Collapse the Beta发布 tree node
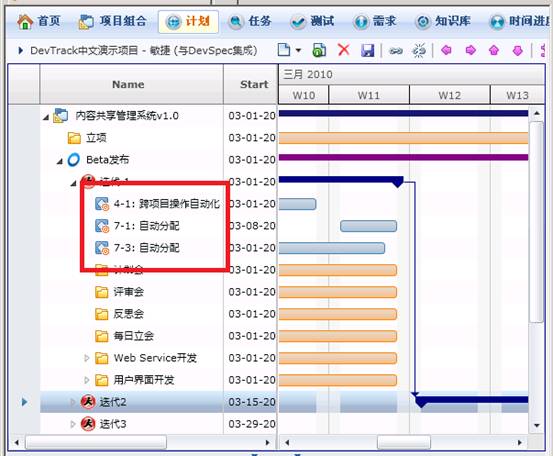Screen dimensions: 553x456 60,161
